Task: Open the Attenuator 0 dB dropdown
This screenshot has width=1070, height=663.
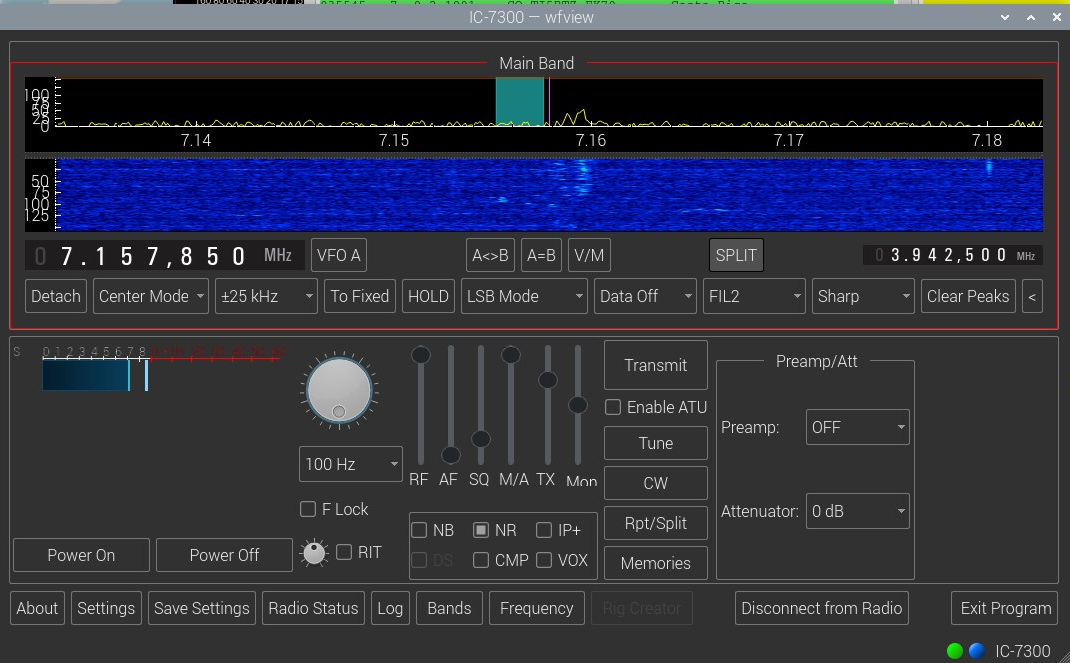Action: pyautogui.click(x=857, y=511)
